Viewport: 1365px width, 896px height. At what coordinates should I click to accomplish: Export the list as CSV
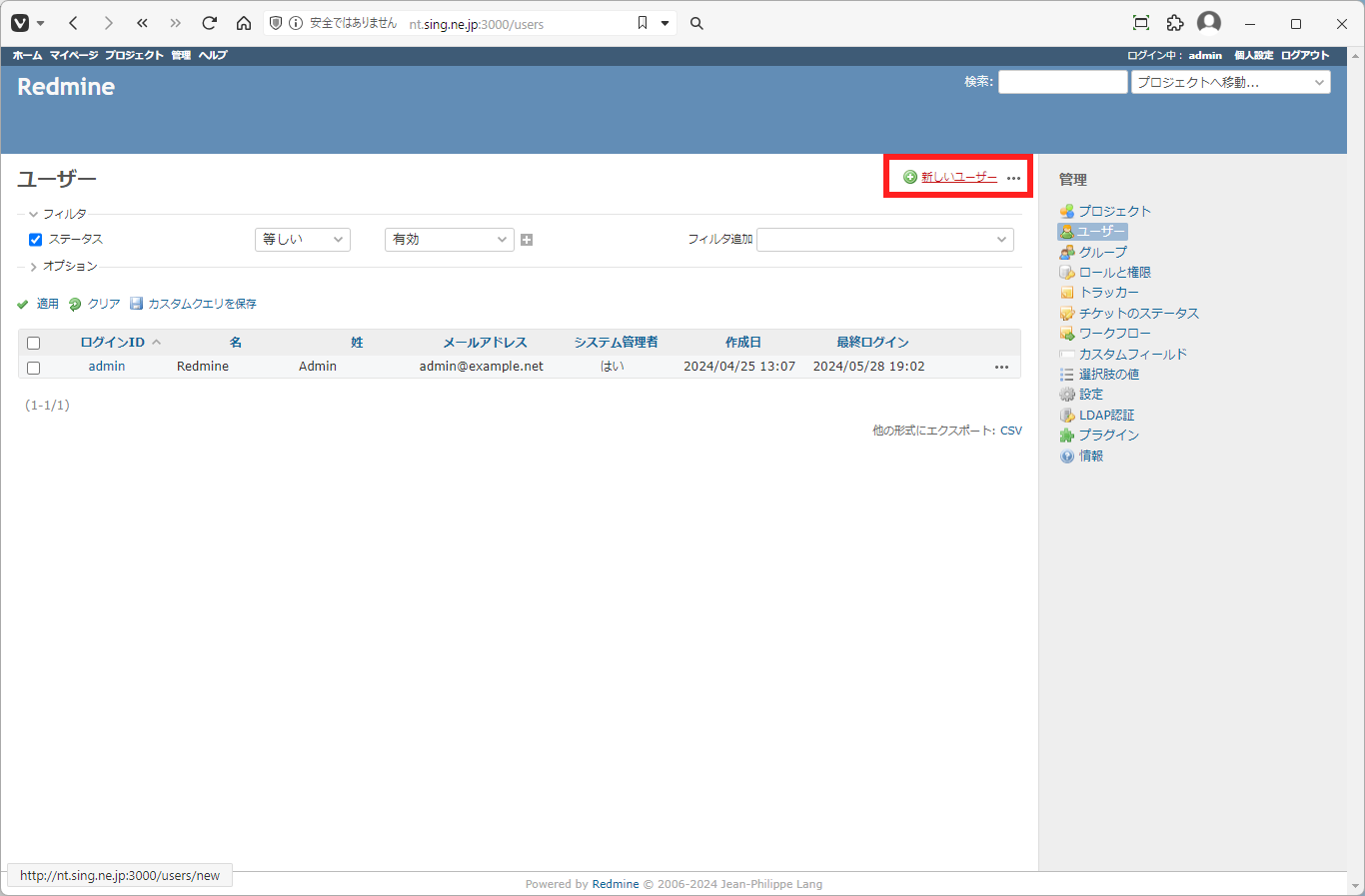point(1011,431)
